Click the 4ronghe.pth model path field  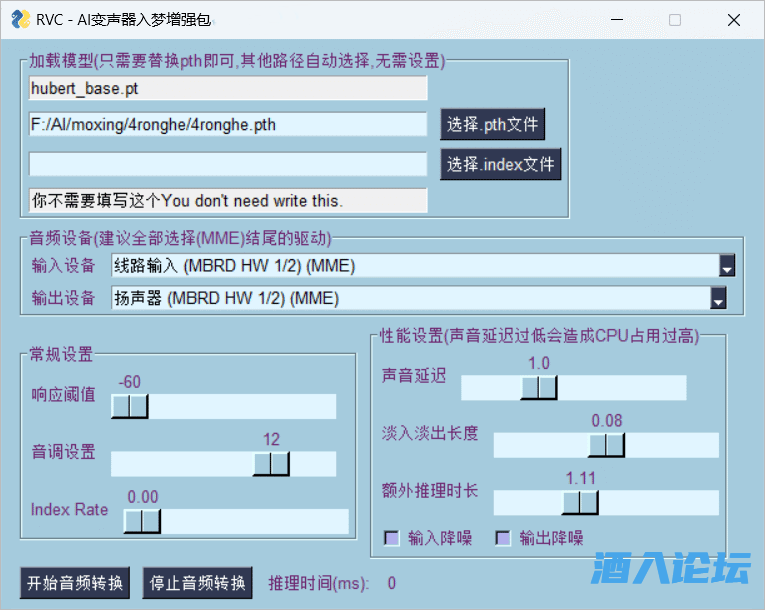click(x=228, y=124)
